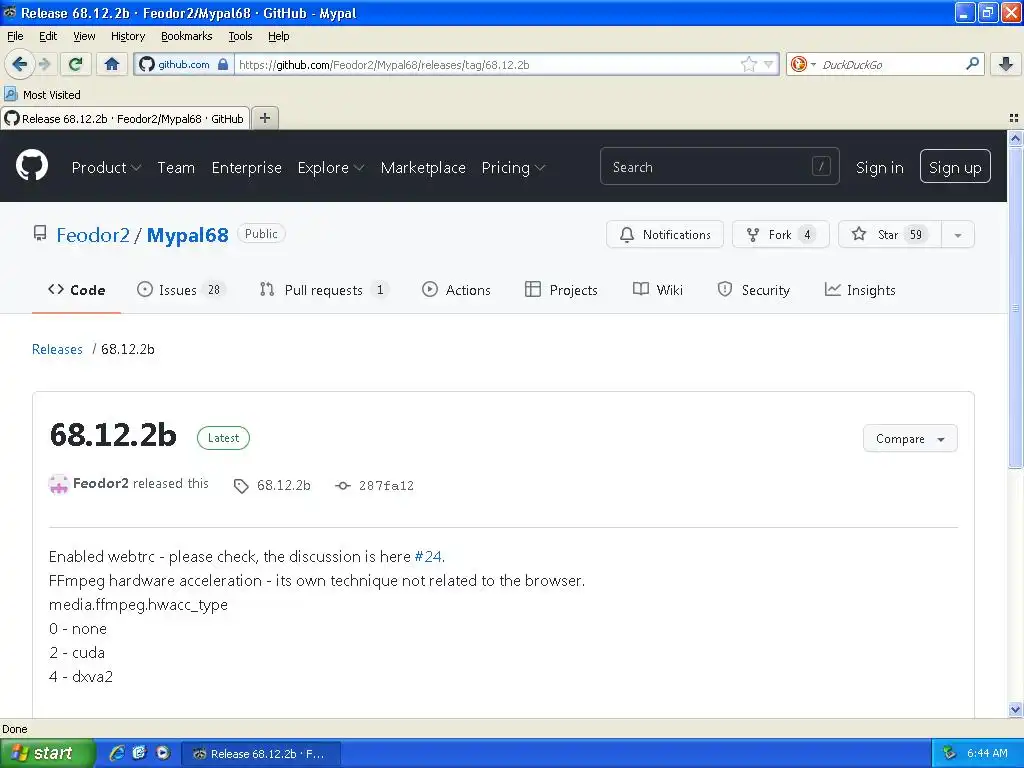Click the Sign in link
Viewport: 1024px width, 768px height.
[879, 168]
